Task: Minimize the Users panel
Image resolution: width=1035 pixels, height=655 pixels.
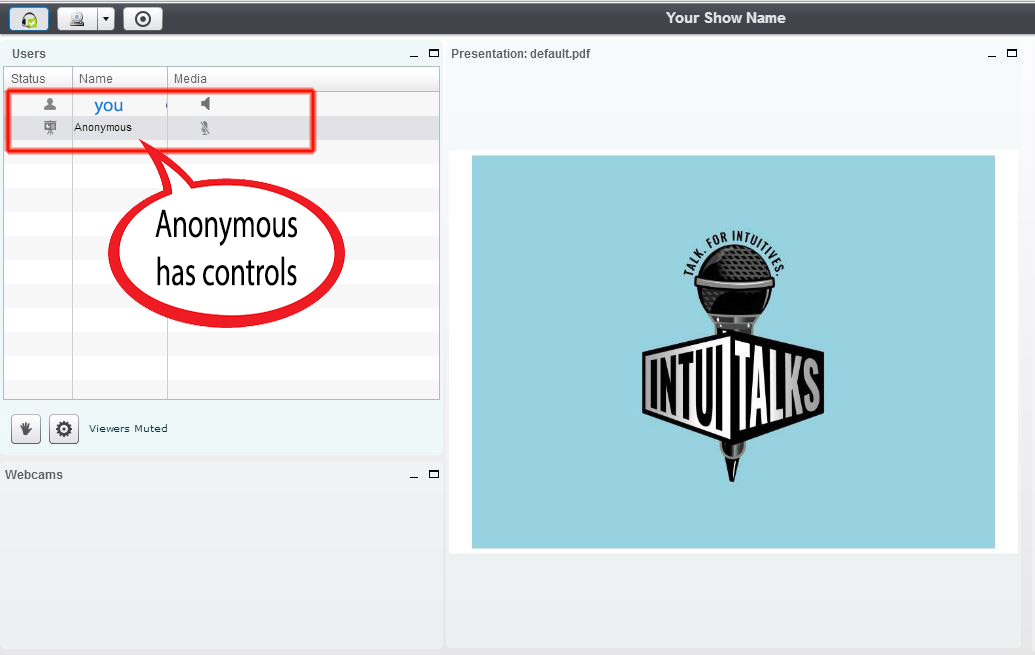Action: click(x=414, y=55)
